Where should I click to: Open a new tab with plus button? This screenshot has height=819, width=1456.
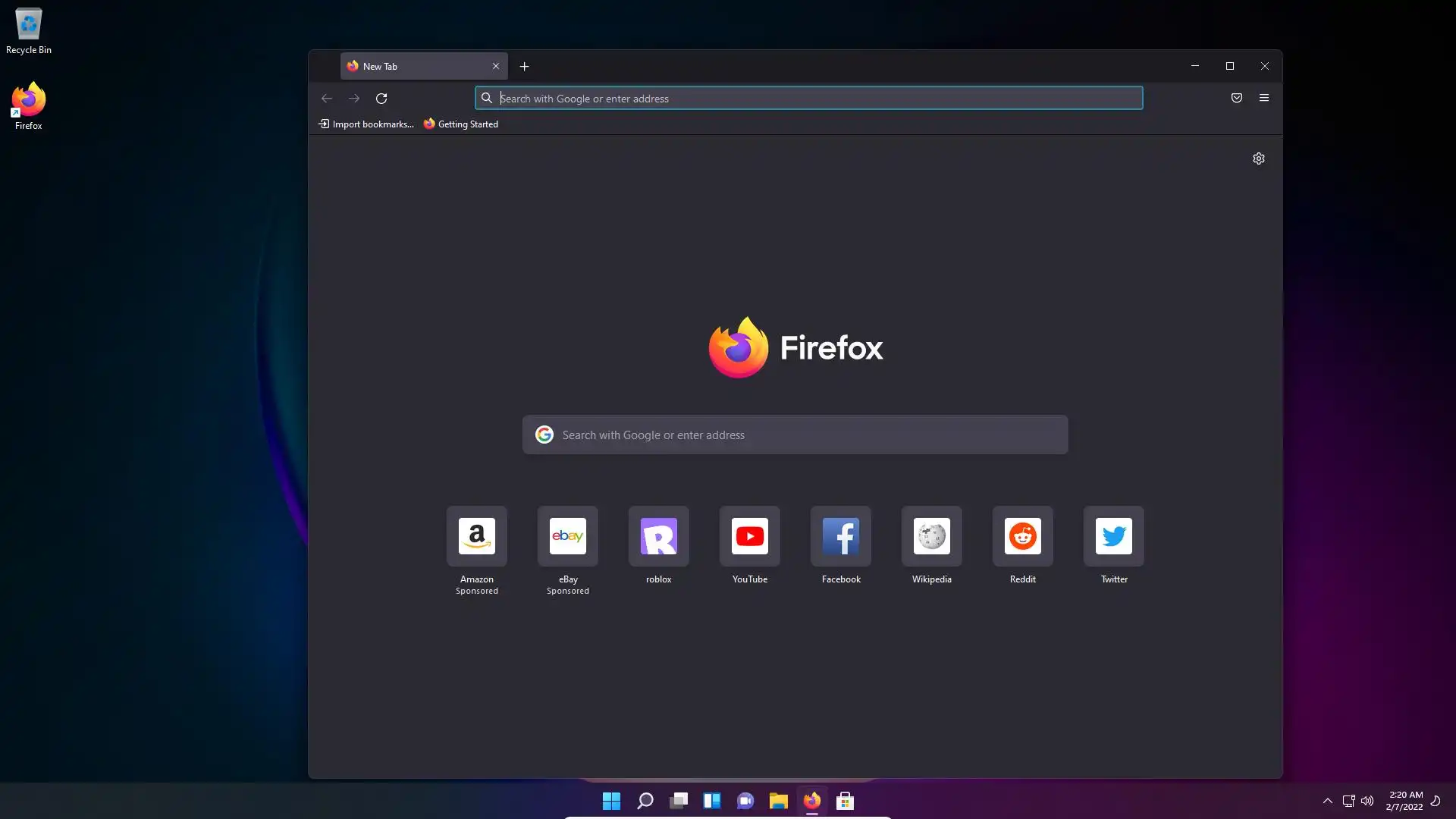point(524,67)
